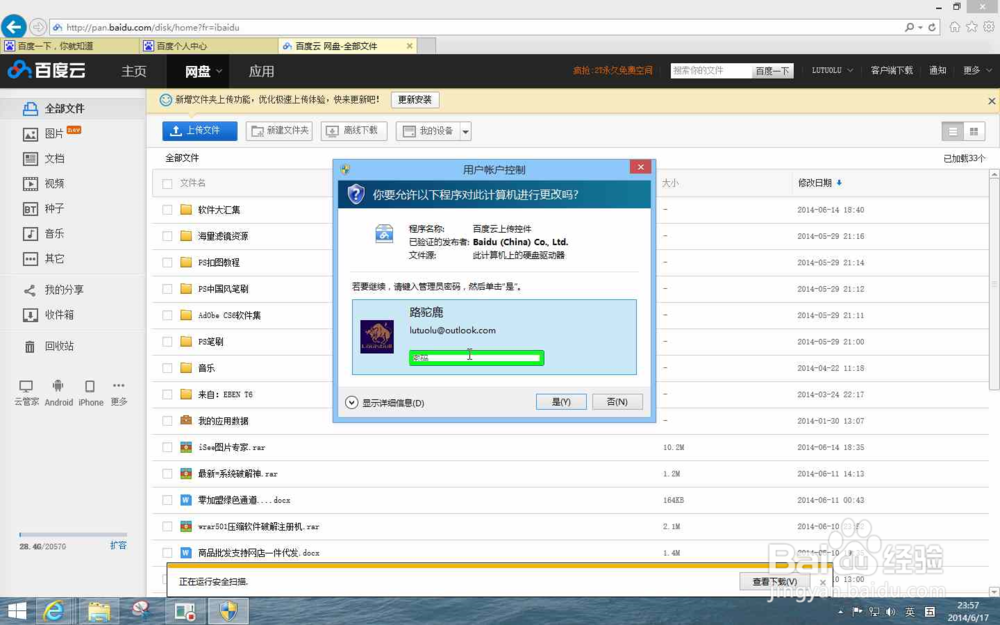The image size is (1000, 625).
Task: Check the box for 音乐 folder
Action: 167,368
